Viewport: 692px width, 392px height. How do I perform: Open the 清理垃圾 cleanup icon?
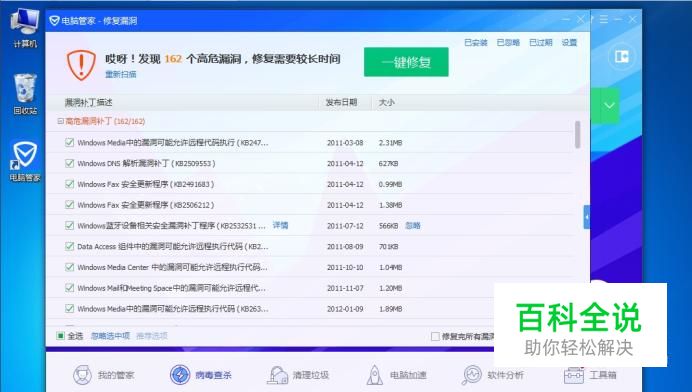point(277,375)
